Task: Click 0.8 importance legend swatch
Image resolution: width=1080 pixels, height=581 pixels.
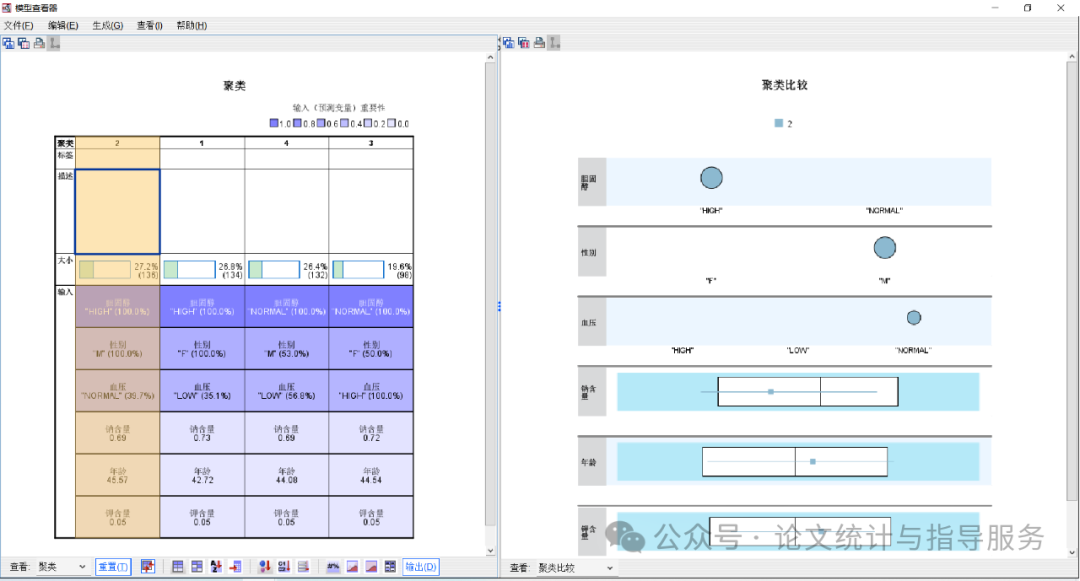Action: (x=298, y=123)
